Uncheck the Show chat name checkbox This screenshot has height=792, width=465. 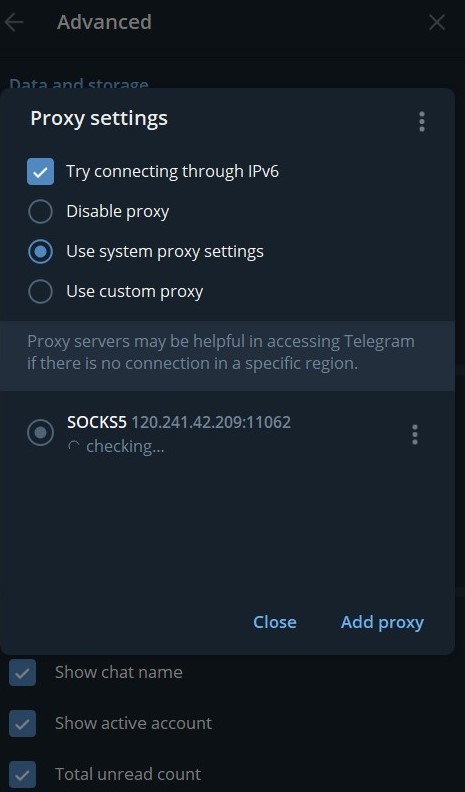[x=22, y=672]
